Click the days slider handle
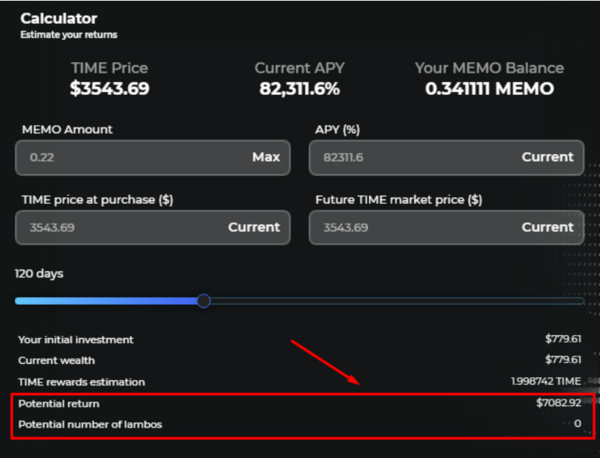The width and height of the screenshot is (601, 458). click(x=204, y=301)
